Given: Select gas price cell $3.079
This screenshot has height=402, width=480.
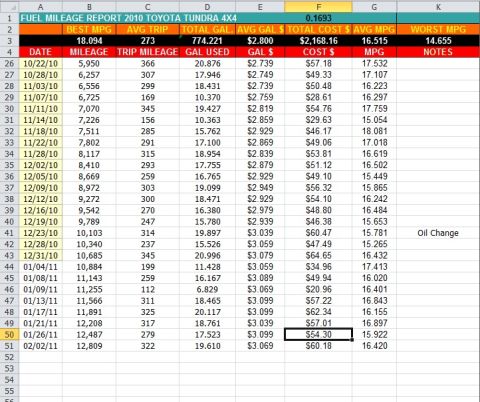Looking at the screenshot, I should coord(260,255).
